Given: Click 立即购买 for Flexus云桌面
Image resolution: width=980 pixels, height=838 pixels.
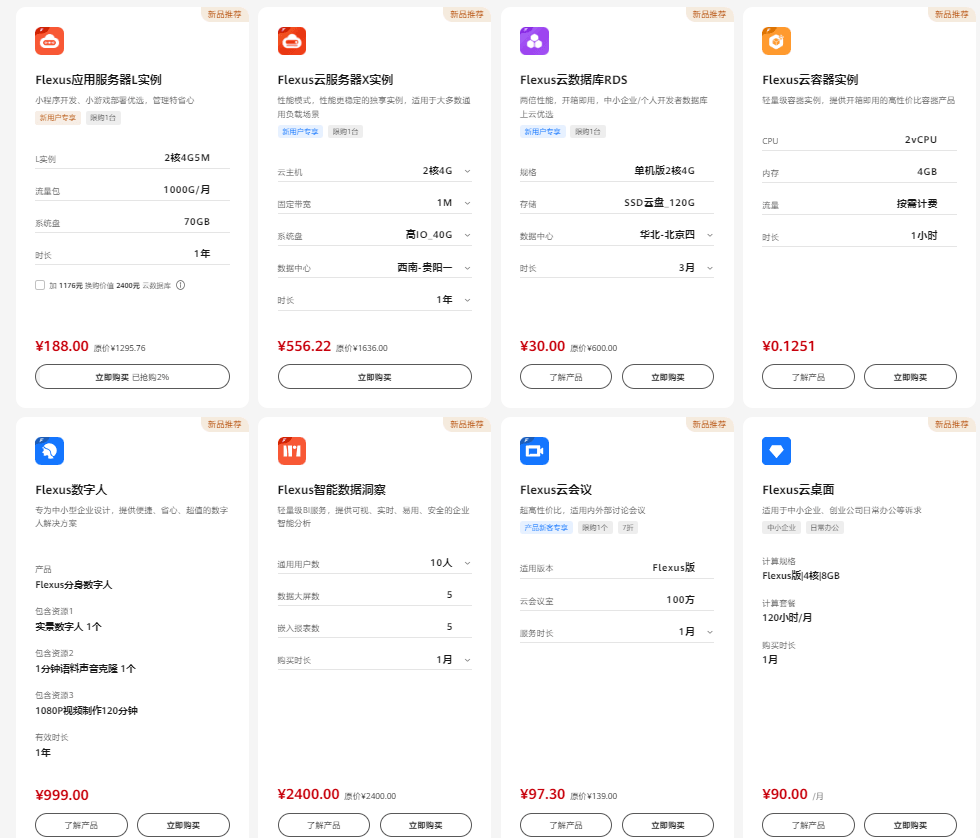Looking at the screenshot, I should [x=910, y=825].
